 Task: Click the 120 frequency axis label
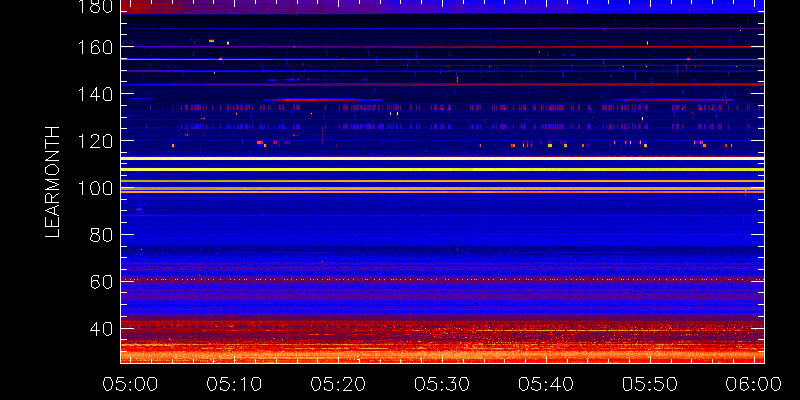click(95, 141)
